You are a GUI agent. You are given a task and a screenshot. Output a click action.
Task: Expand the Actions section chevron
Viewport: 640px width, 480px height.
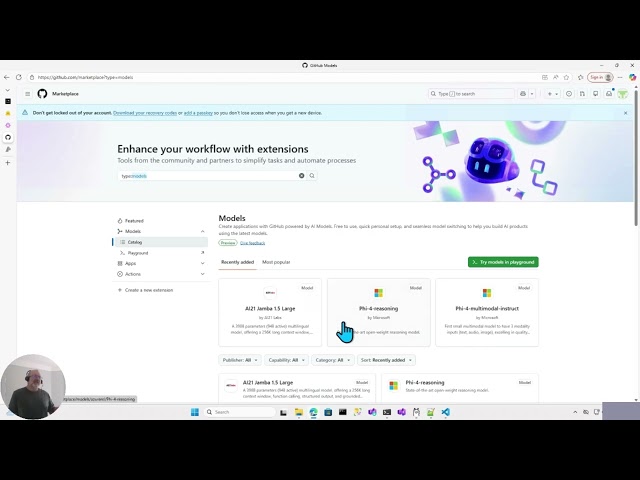coord(202,274)
